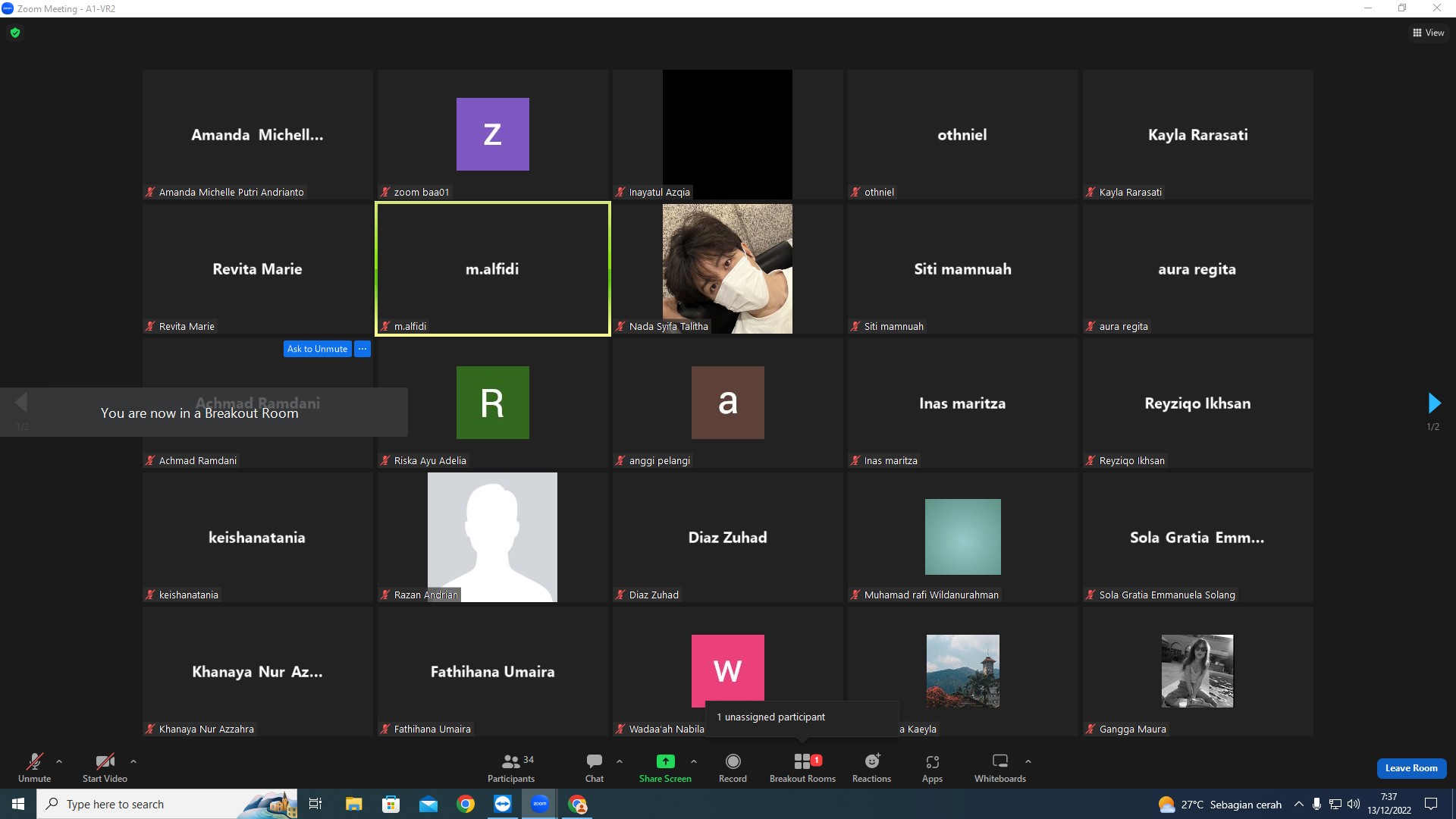Image resolution: width=1456 pixels, height=819 pixels.
Task: Open Whiteboards
Action: point(1000,767)
